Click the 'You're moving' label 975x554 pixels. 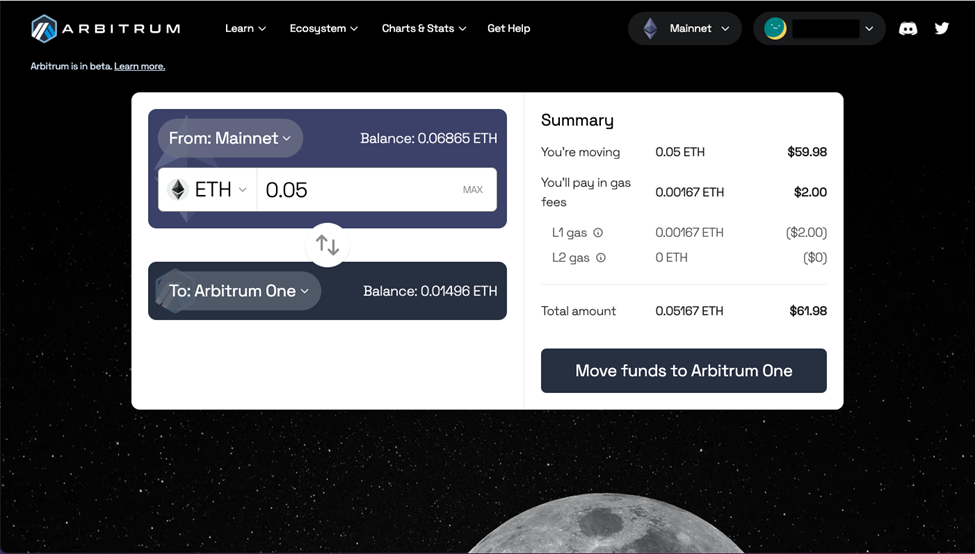(x=580, y=152)
